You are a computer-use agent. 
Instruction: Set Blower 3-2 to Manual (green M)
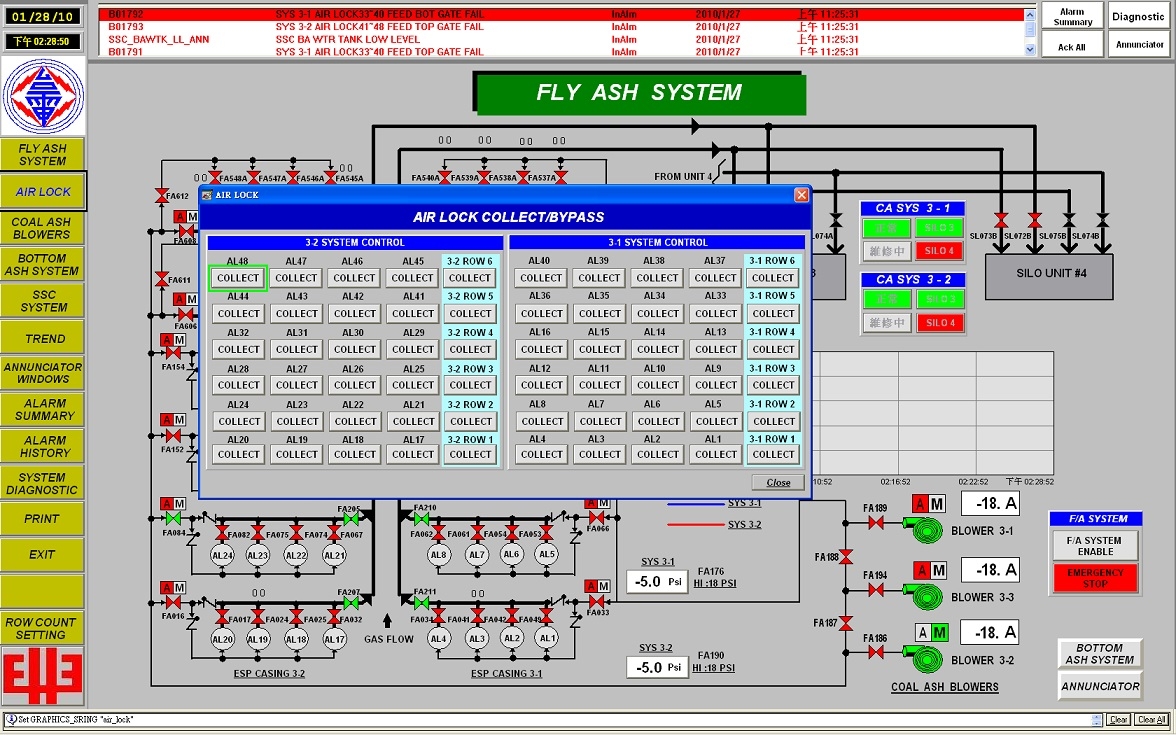click(938, 633)
